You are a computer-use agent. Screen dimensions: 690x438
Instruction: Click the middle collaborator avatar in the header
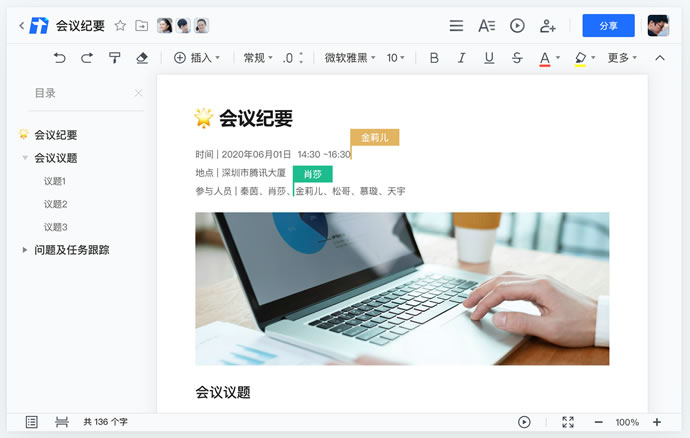click(x=183, y=26)
